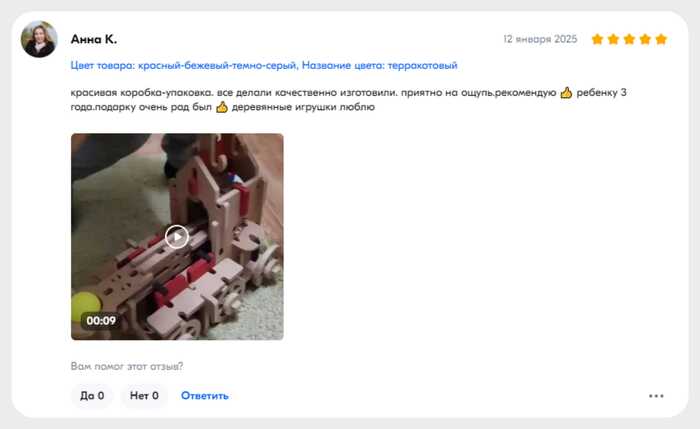The image size is (700, 429).
Task: Click the Вам помог этот отзыв? label
Action: [127, 366]
